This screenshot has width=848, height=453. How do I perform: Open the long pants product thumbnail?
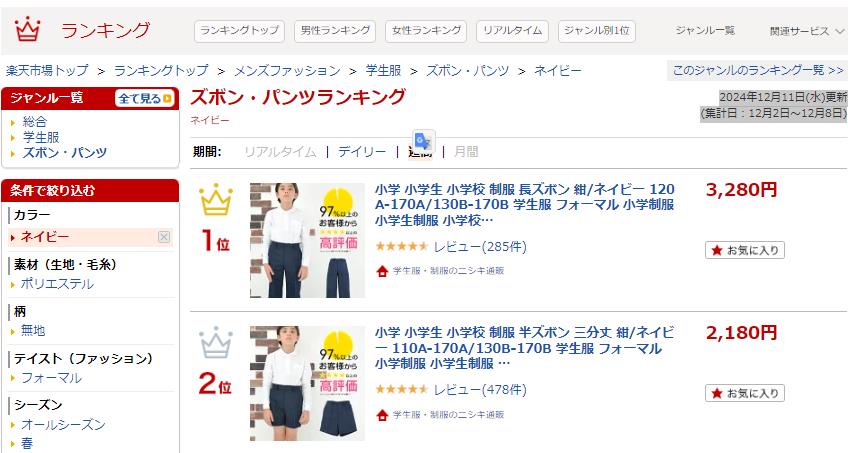pos(307,241)
